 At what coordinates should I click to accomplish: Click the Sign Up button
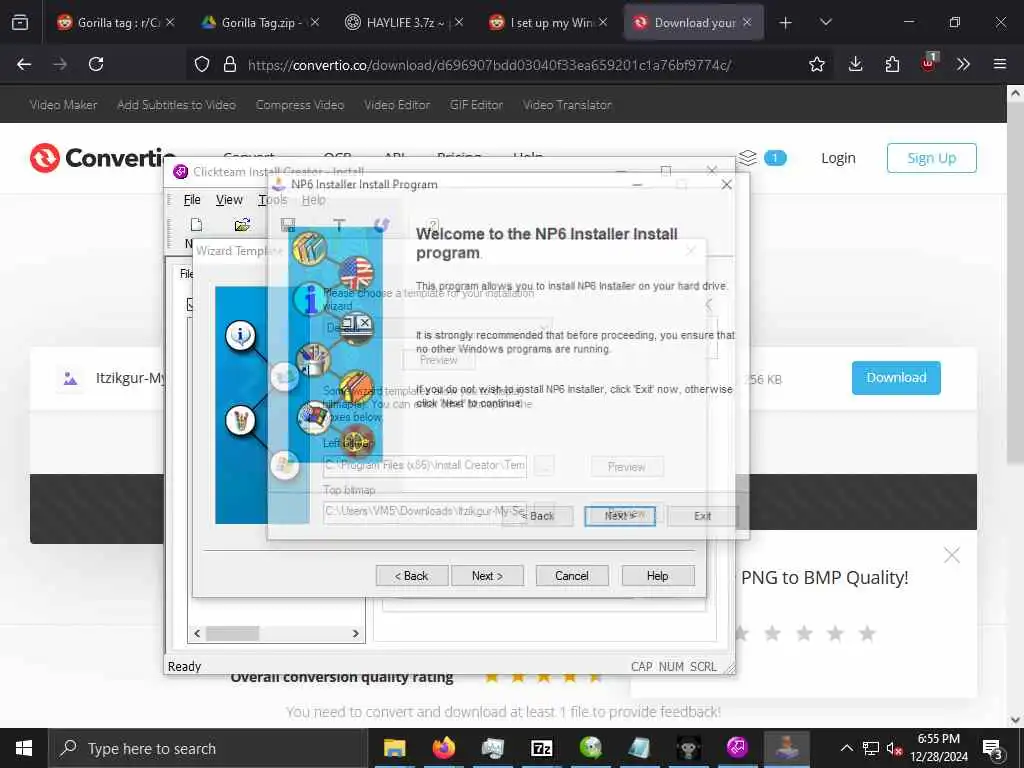931,158
